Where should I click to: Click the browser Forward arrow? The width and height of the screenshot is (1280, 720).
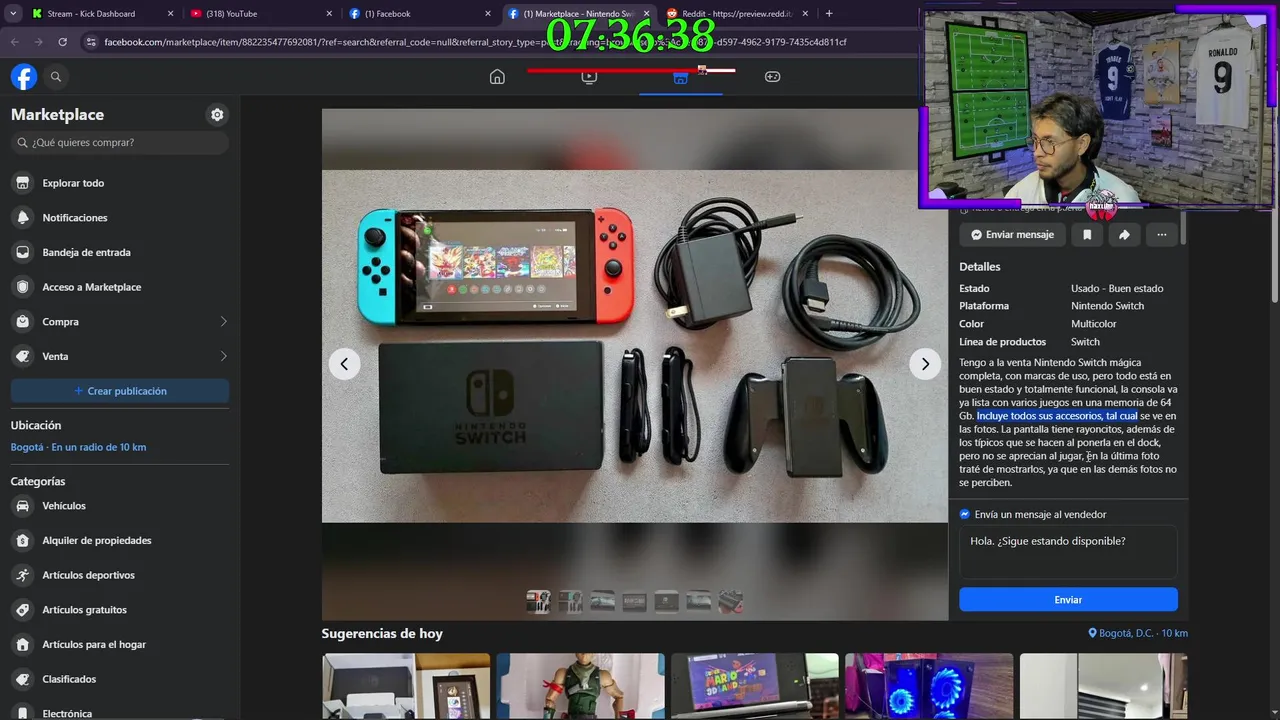39,42
